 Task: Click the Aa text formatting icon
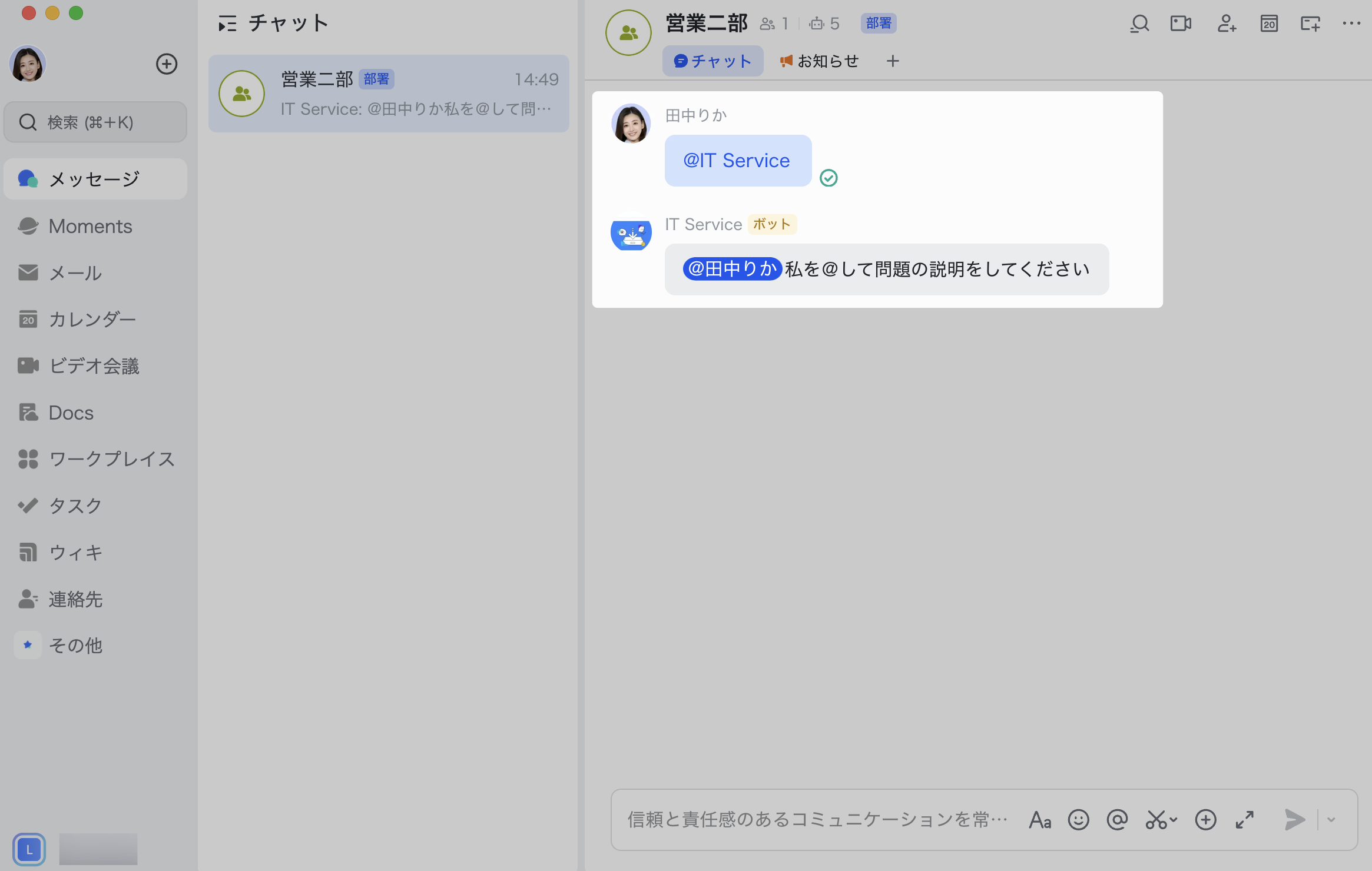click(1040, 819)
